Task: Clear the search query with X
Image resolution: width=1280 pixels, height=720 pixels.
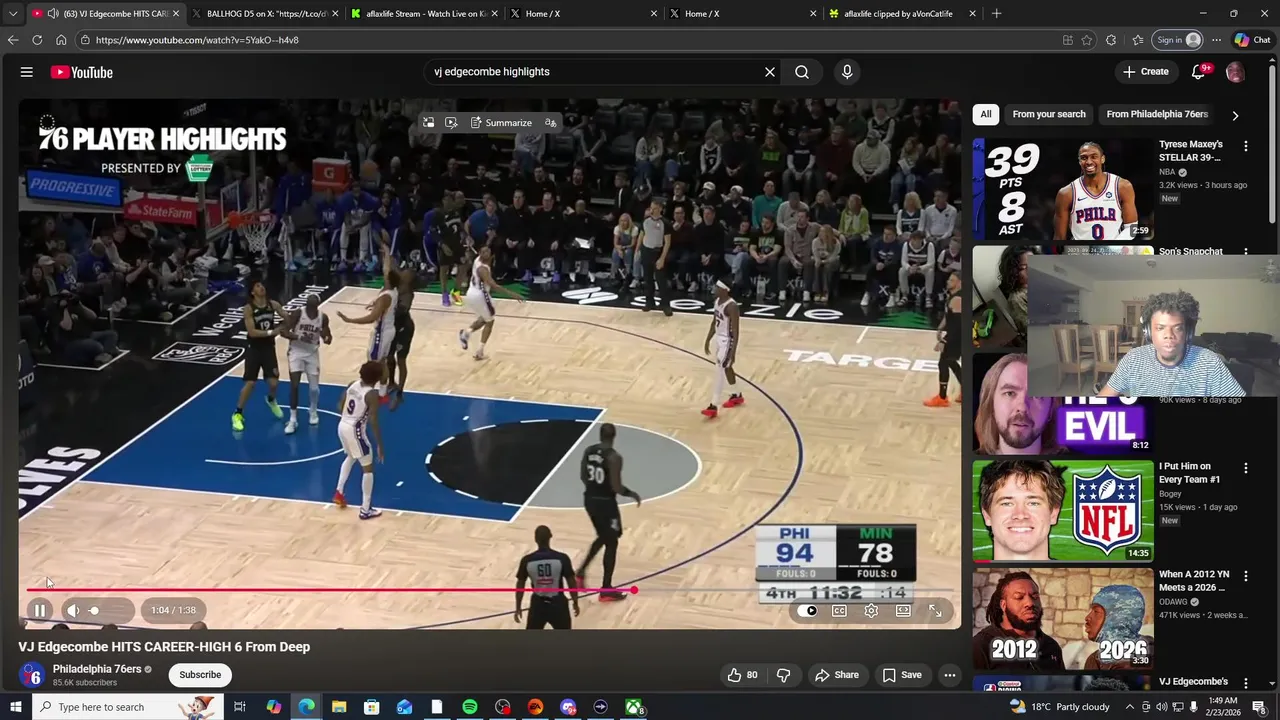Action: pos(770,72)
